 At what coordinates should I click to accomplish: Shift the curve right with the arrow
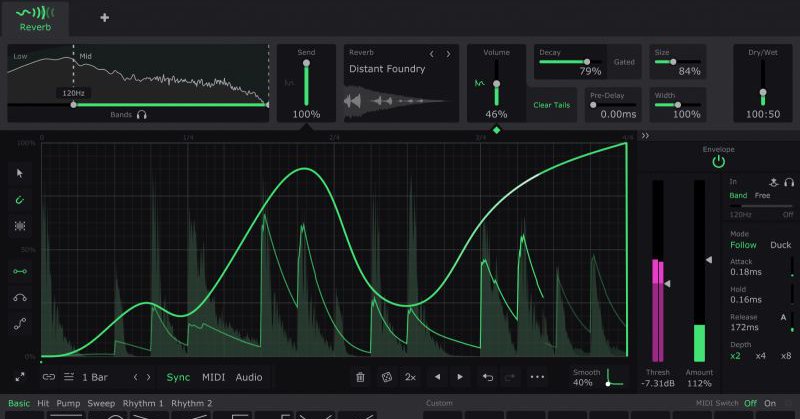[460, 377]
